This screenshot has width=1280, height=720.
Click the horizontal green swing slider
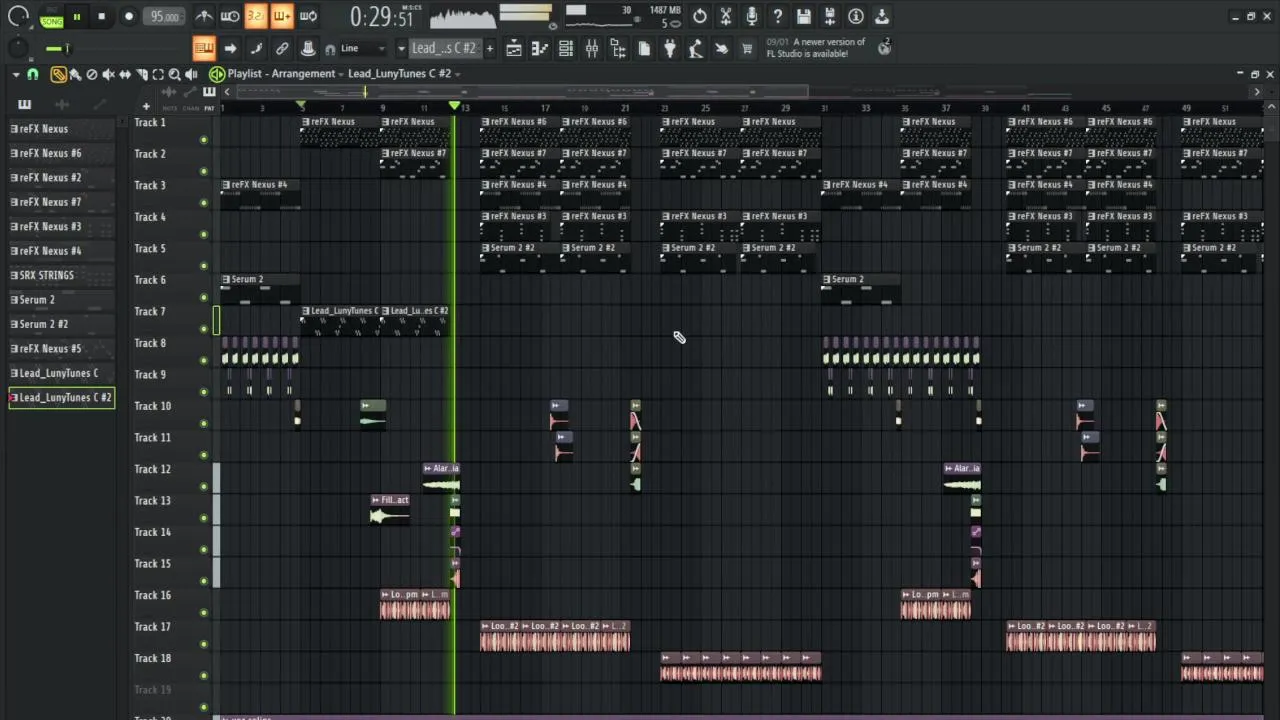coord(58,48)
